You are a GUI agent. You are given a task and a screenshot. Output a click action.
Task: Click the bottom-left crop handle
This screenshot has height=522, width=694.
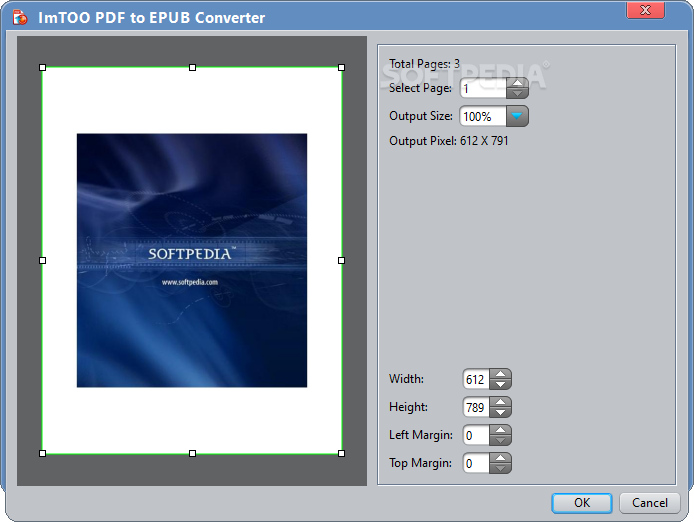(42, 453)
